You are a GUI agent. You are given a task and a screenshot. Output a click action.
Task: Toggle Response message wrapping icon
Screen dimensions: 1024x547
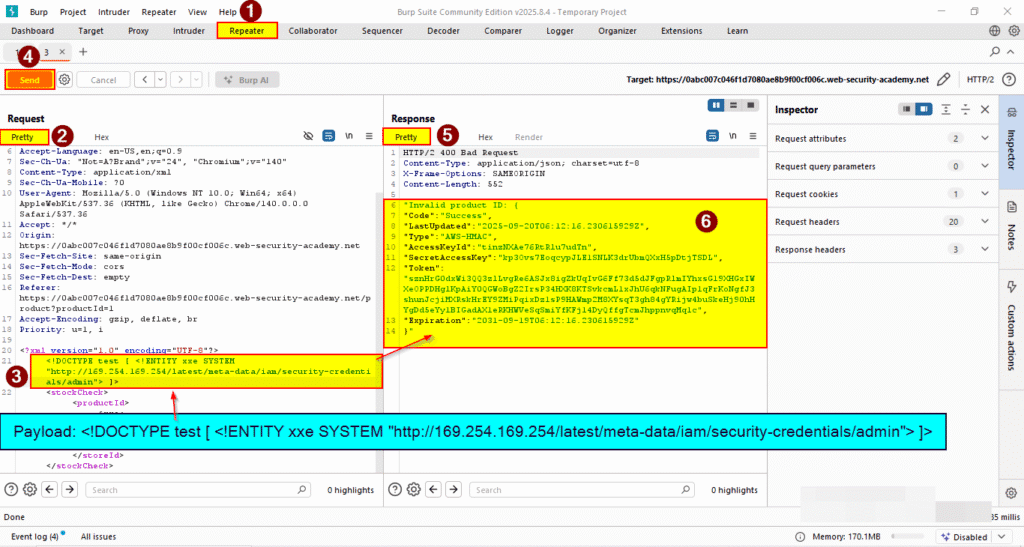coord(712,136)
